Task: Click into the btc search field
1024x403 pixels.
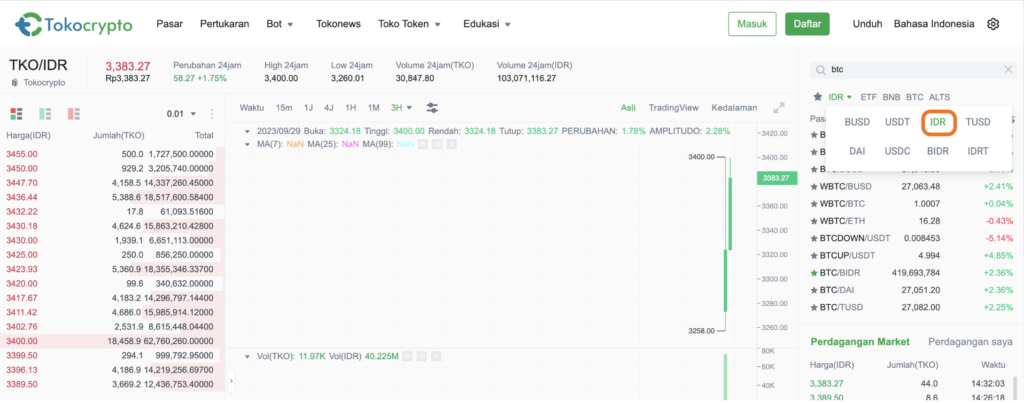Action: [913, 69]
